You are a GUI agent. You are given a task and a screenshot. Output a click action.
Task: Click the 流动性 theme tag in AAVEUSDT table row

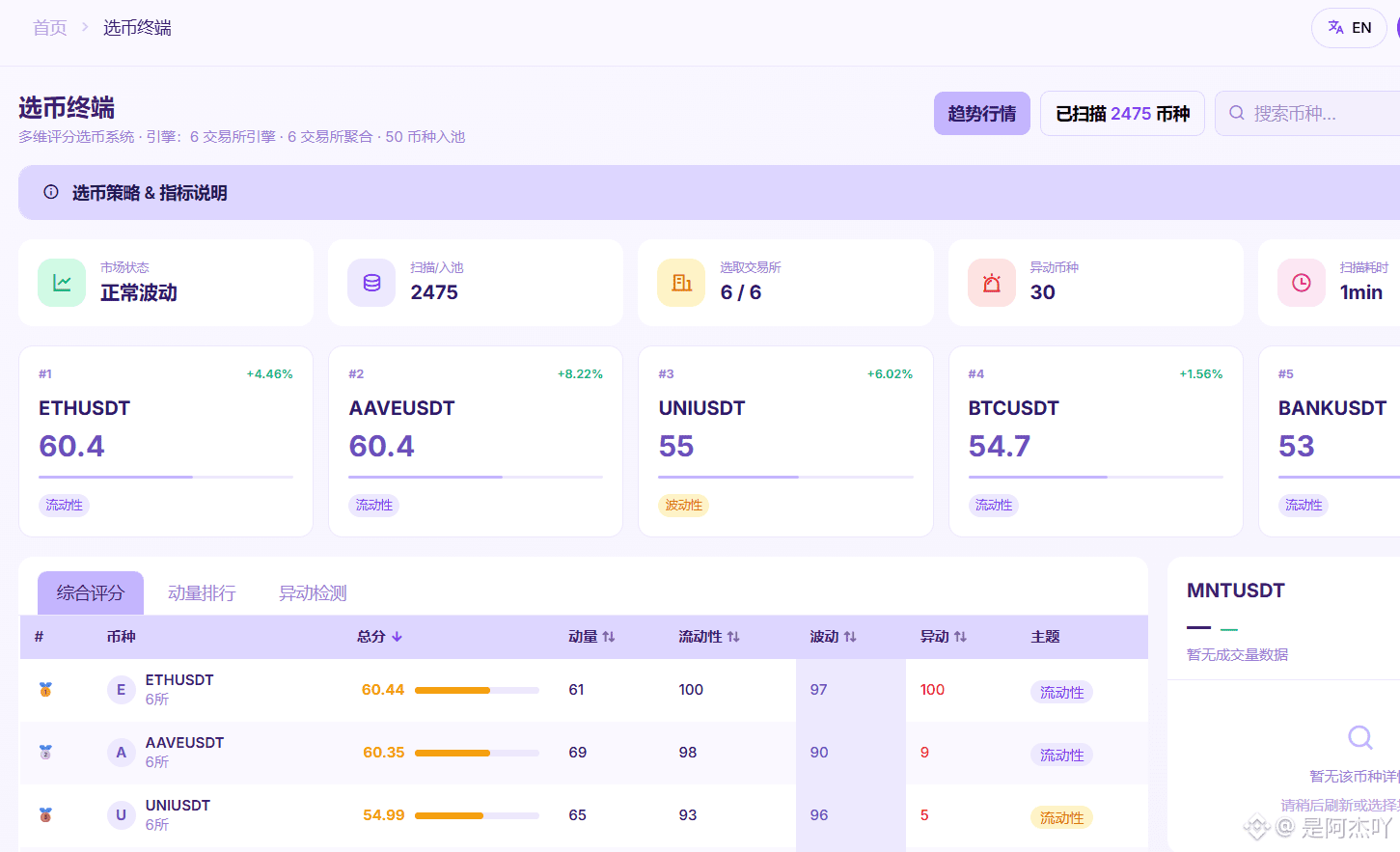[1061, 755]
